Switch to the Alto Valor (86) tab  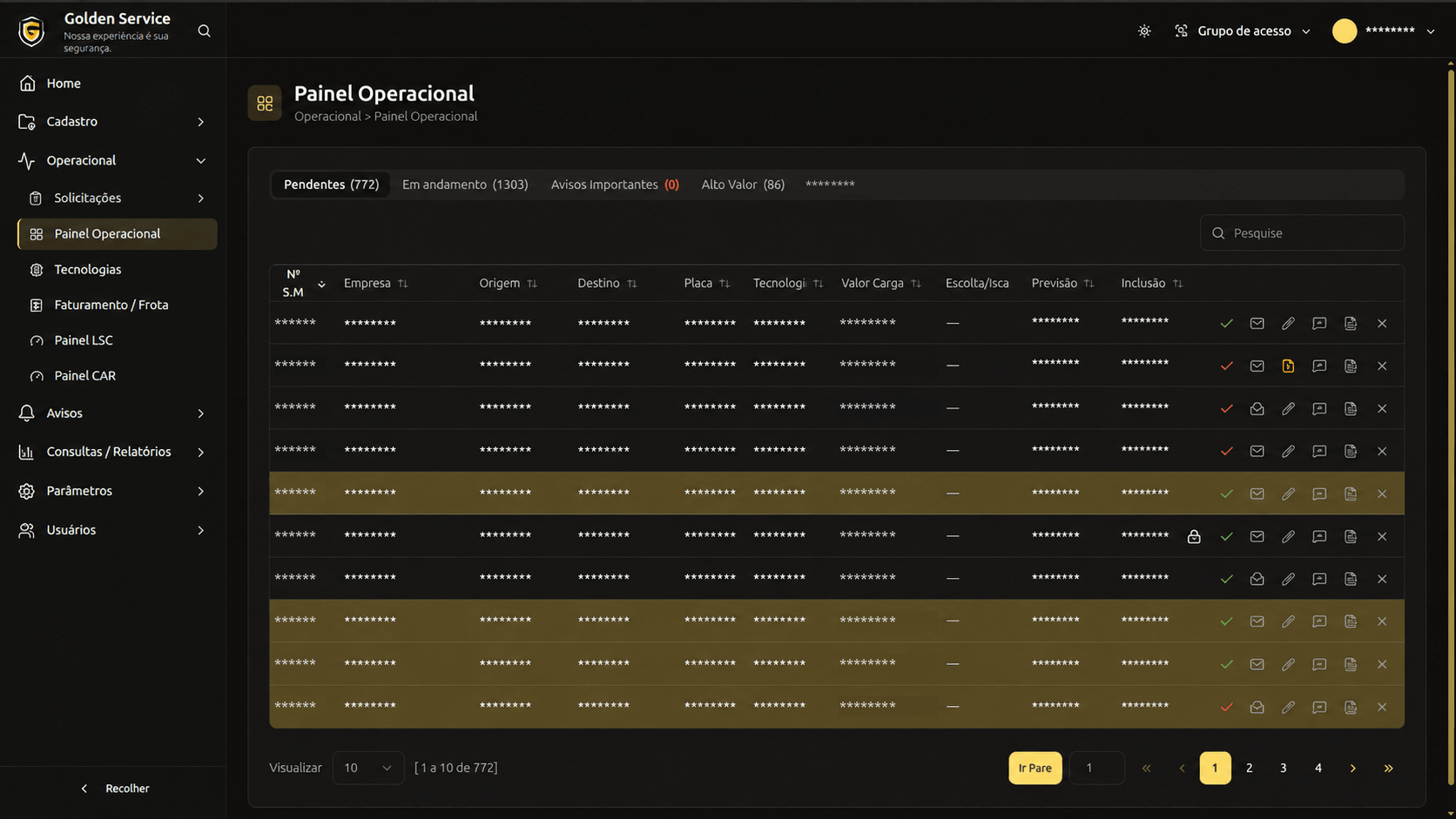point(743,185)
